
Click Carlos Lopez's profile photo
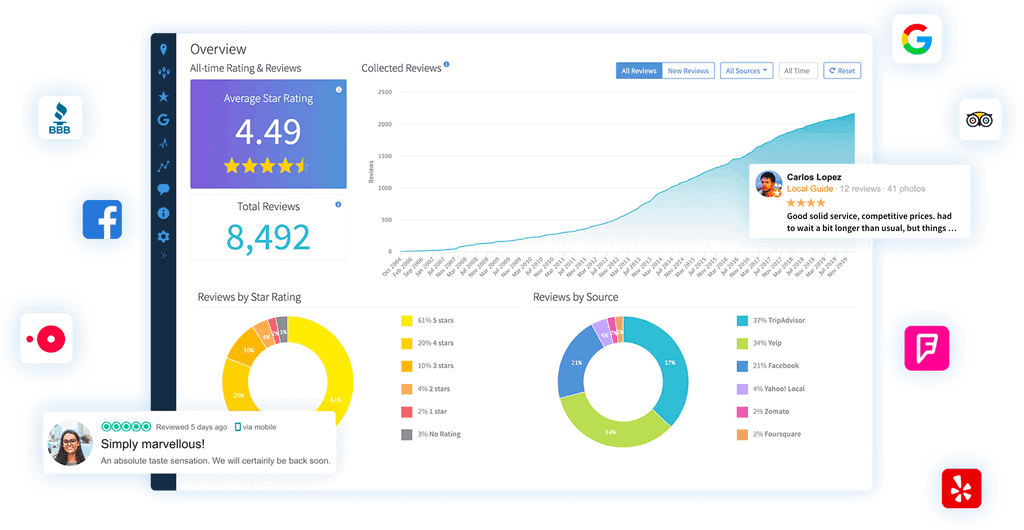click(769, 184)
